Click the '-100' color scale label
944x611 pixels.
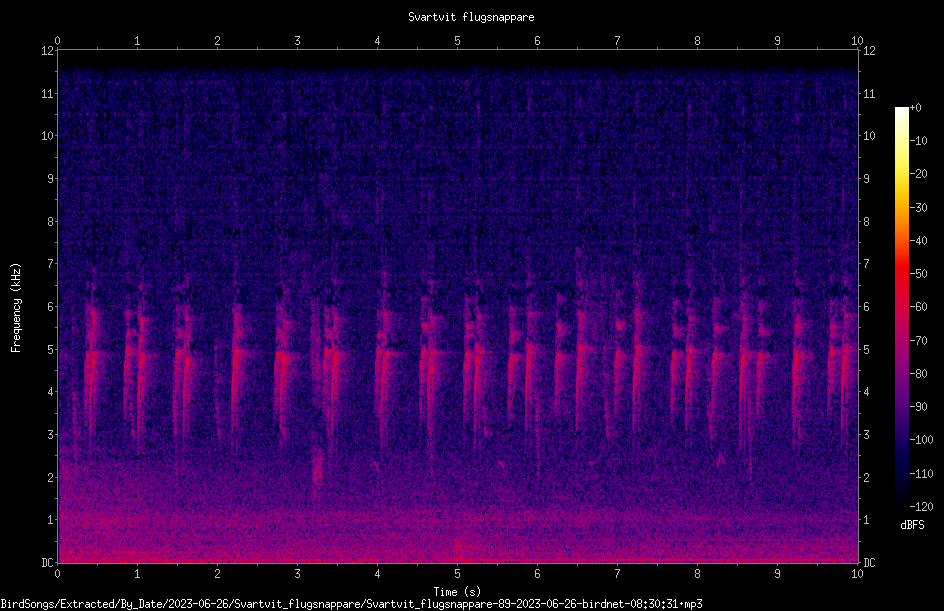tap(921, 440)
